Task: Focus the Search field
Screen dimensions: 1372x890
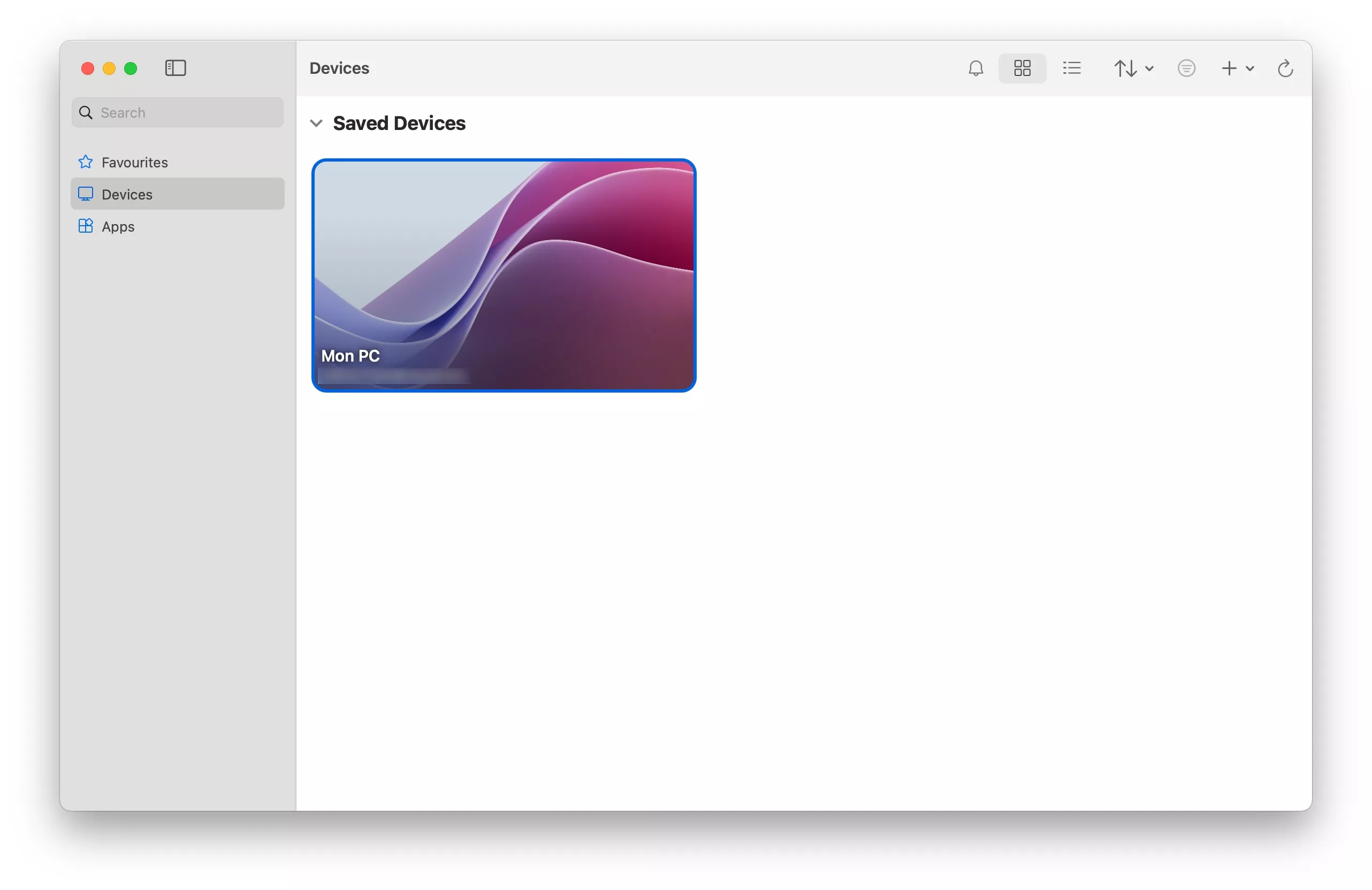Action: [178, 112]
